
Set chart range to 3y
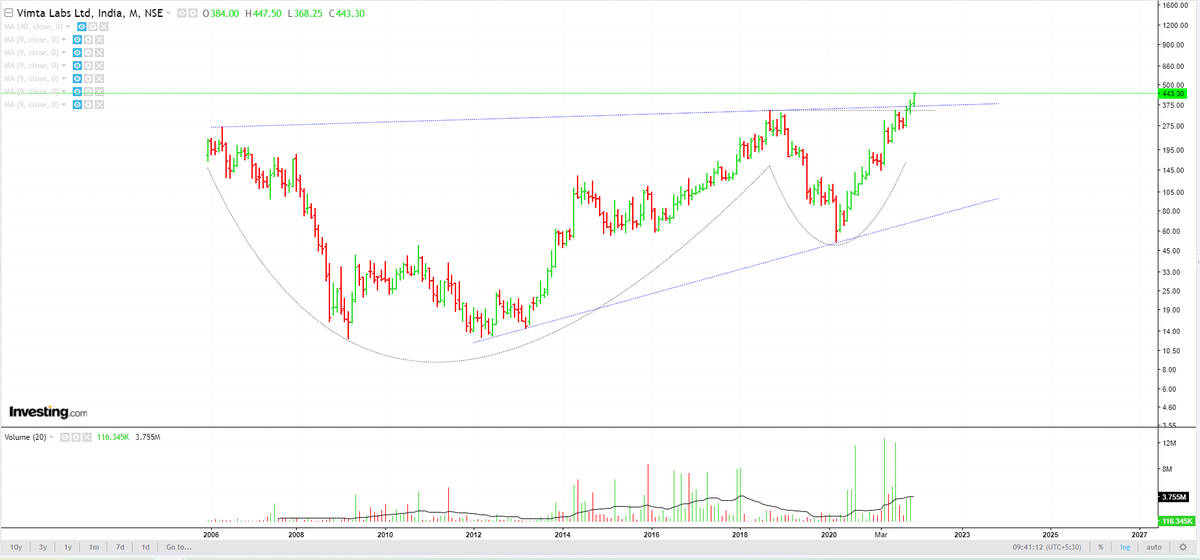[x=43, y=547]
